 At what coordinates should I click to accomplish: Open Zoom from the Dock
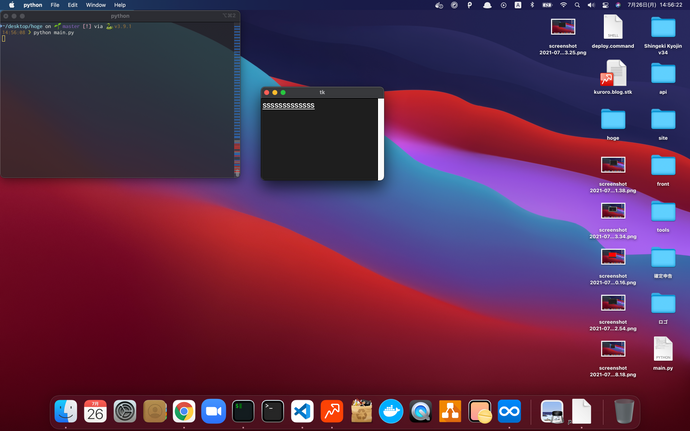coord(213,411)
